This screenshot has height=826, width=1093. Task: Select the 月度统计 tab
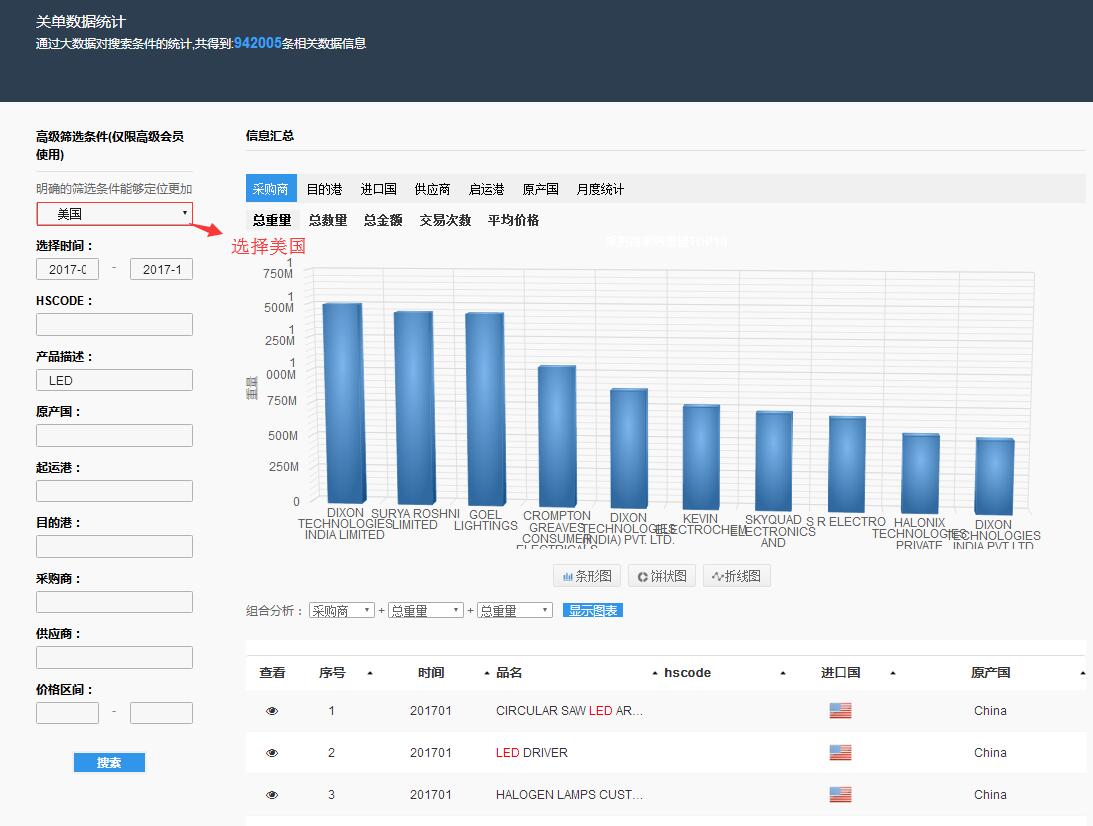(600, 189)
